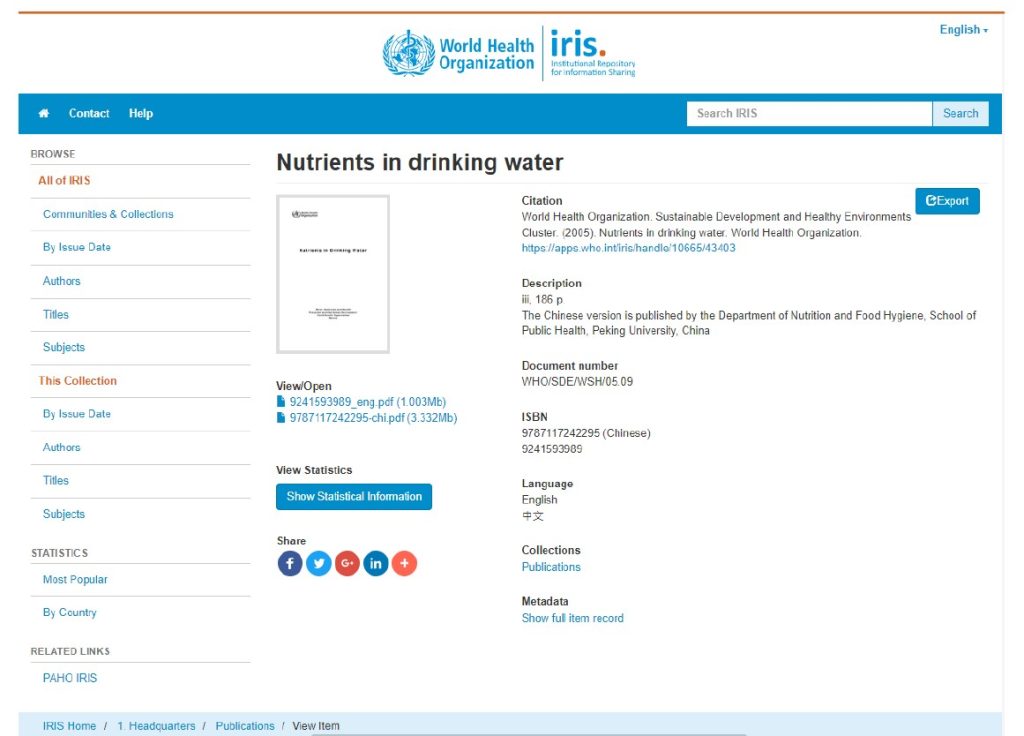Click the home icon in navigation bar
Image resolution: width=1024 pixels, height=736 pixels.
44,113
